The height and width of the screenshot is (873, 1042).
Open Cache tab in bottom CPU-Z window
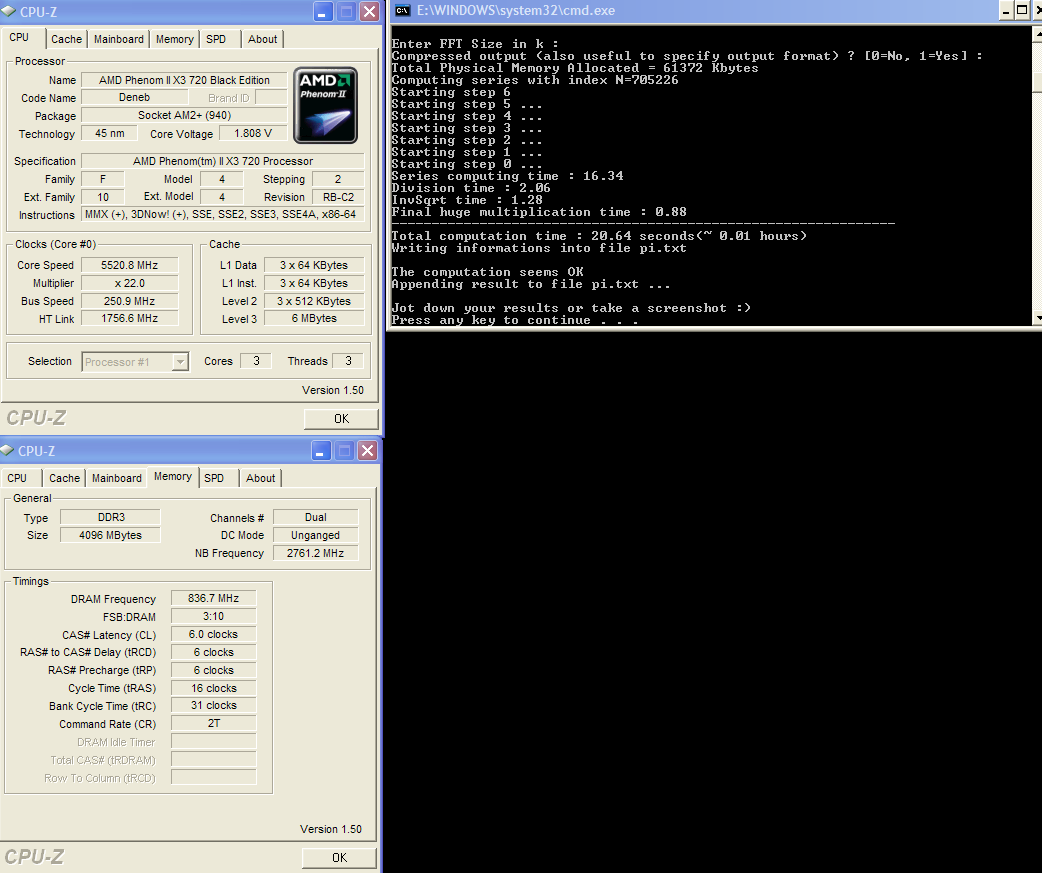pos(64,478)
